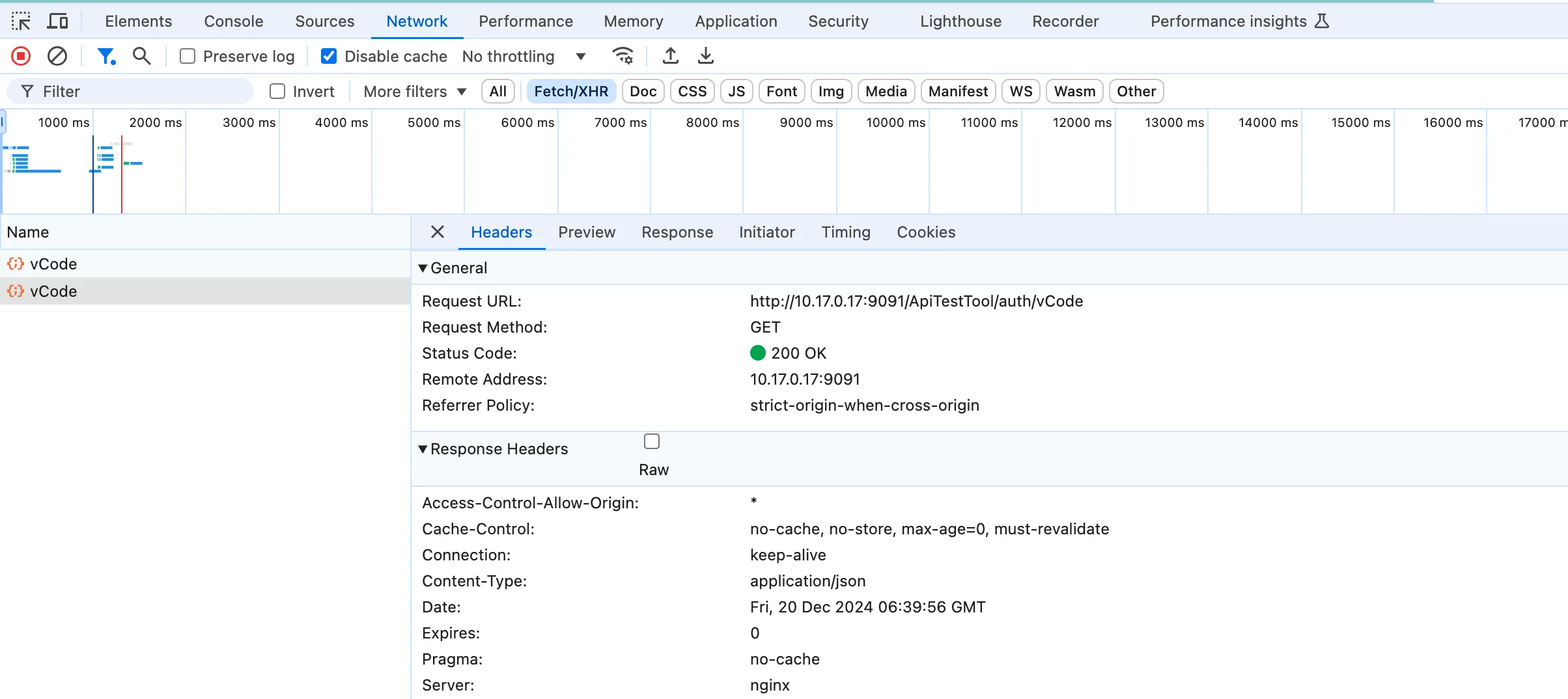Show the Initiator tab

point(767,232)
